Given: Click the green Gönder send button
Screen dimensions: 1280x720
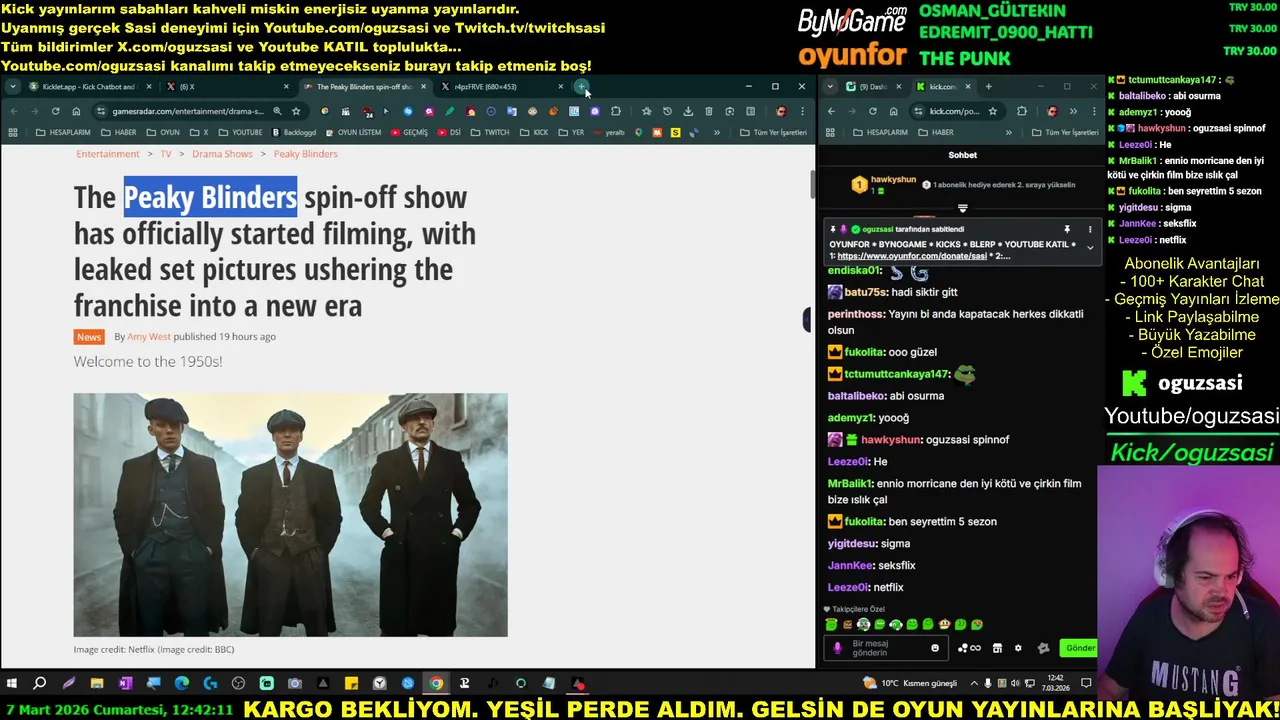Looking at the screenshot, I should (x=1079, y=648).
